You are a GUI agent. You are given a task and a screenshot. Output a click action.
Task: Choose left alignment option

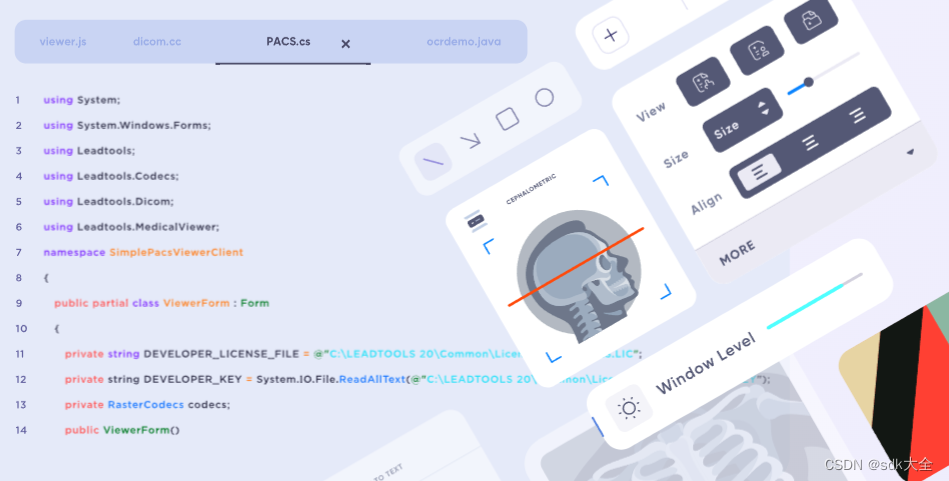759,172
